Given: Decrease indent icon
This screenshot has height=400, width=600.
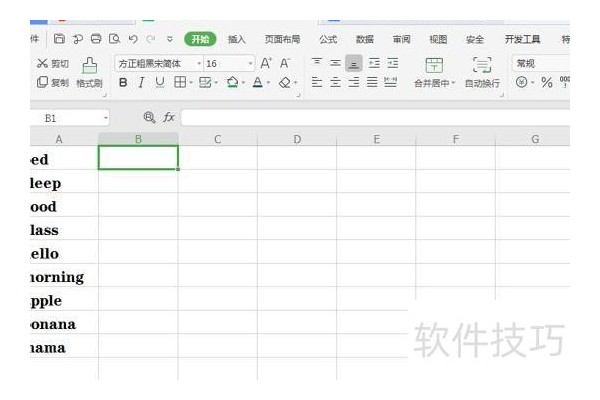Looking at the screenshot, I should coord(374,63).
